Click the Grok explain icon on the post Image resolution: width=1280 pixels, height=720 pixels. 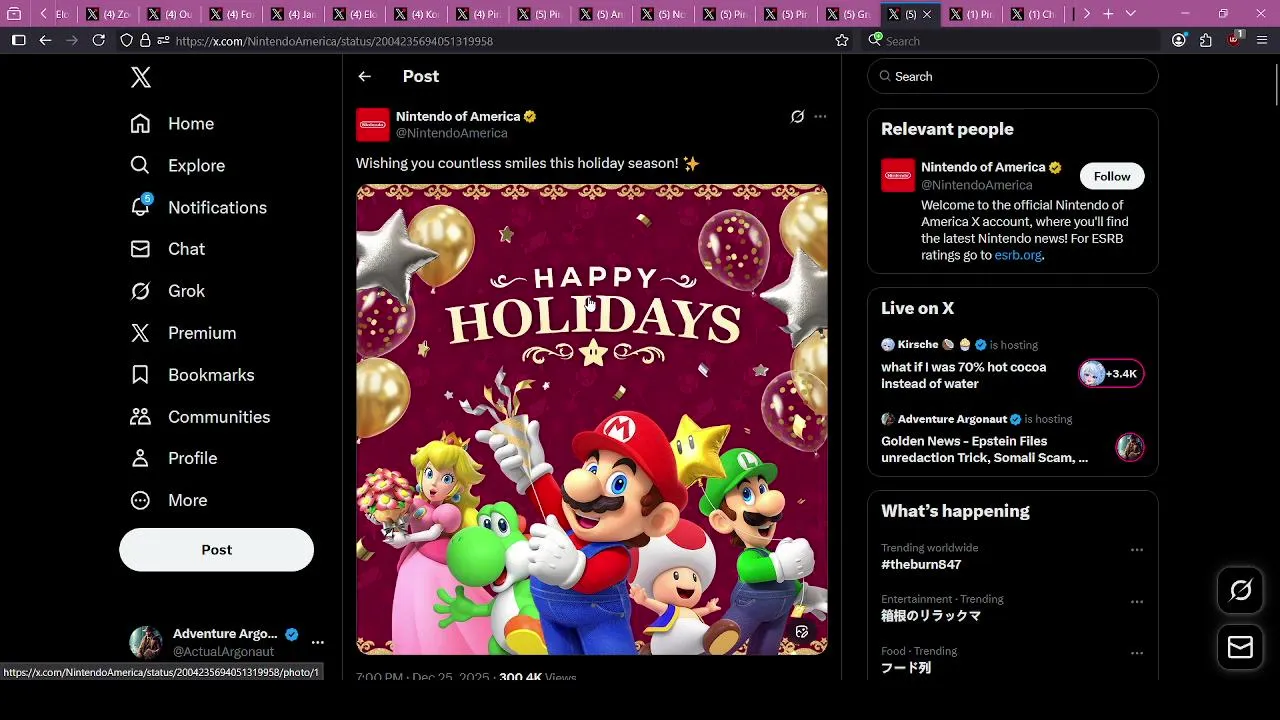coord(797,117)
